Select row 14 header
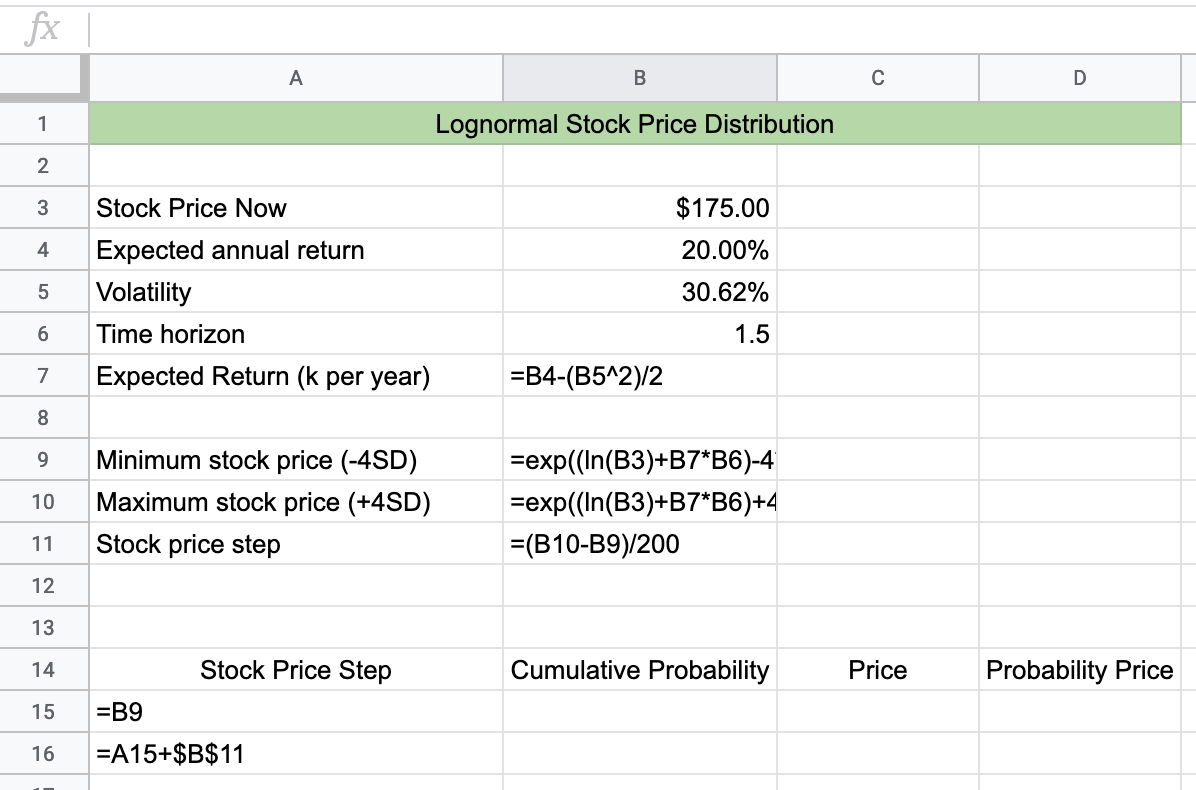 pos(41,670)
